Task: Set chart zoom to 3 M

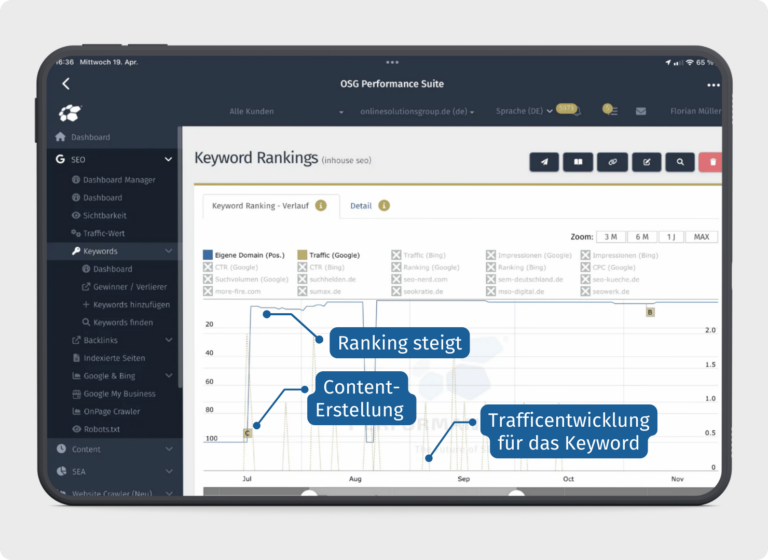Action: click(611, 237)
